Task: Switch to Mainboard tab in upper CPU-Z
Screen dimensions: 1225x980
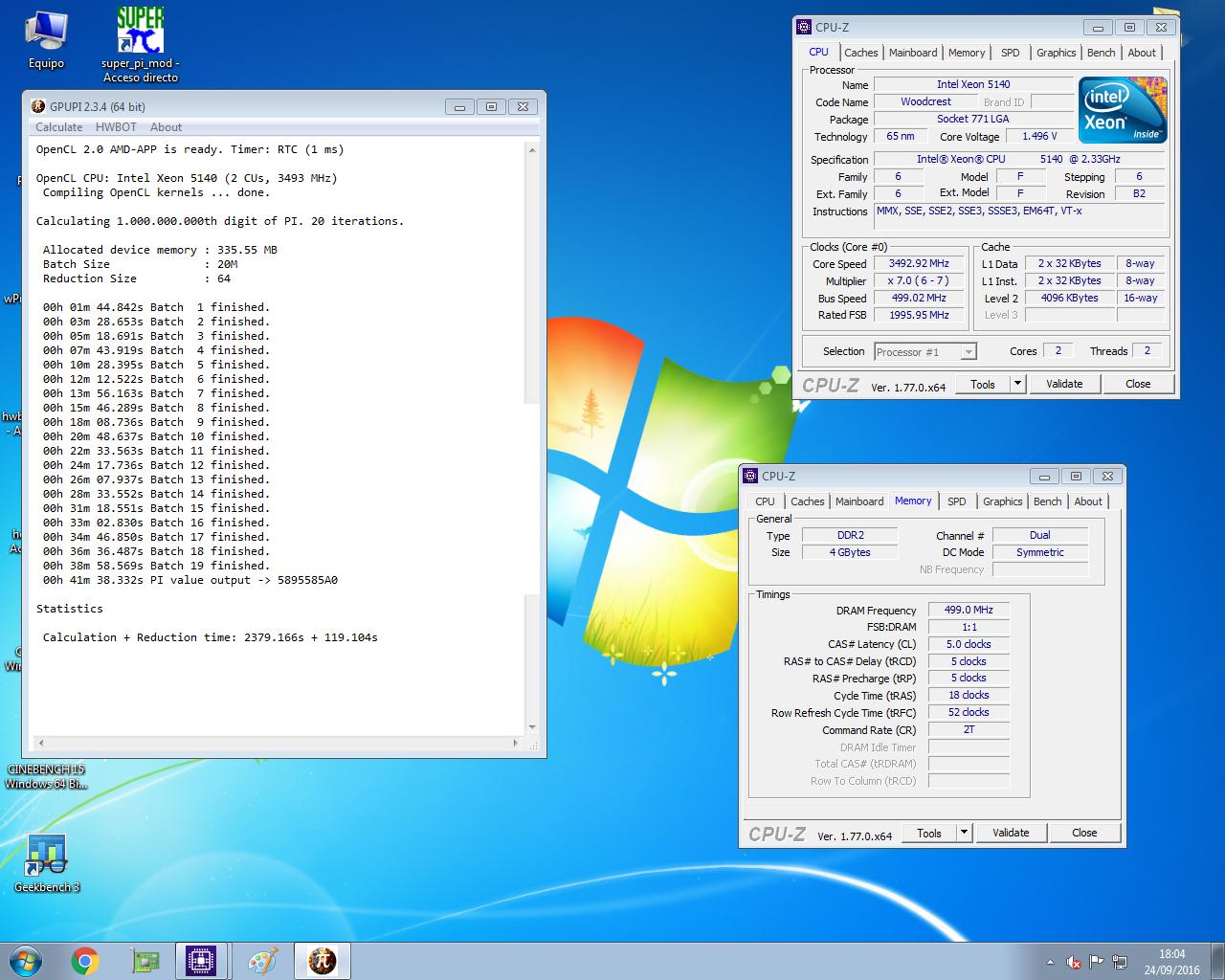Action: click(913, 53)
